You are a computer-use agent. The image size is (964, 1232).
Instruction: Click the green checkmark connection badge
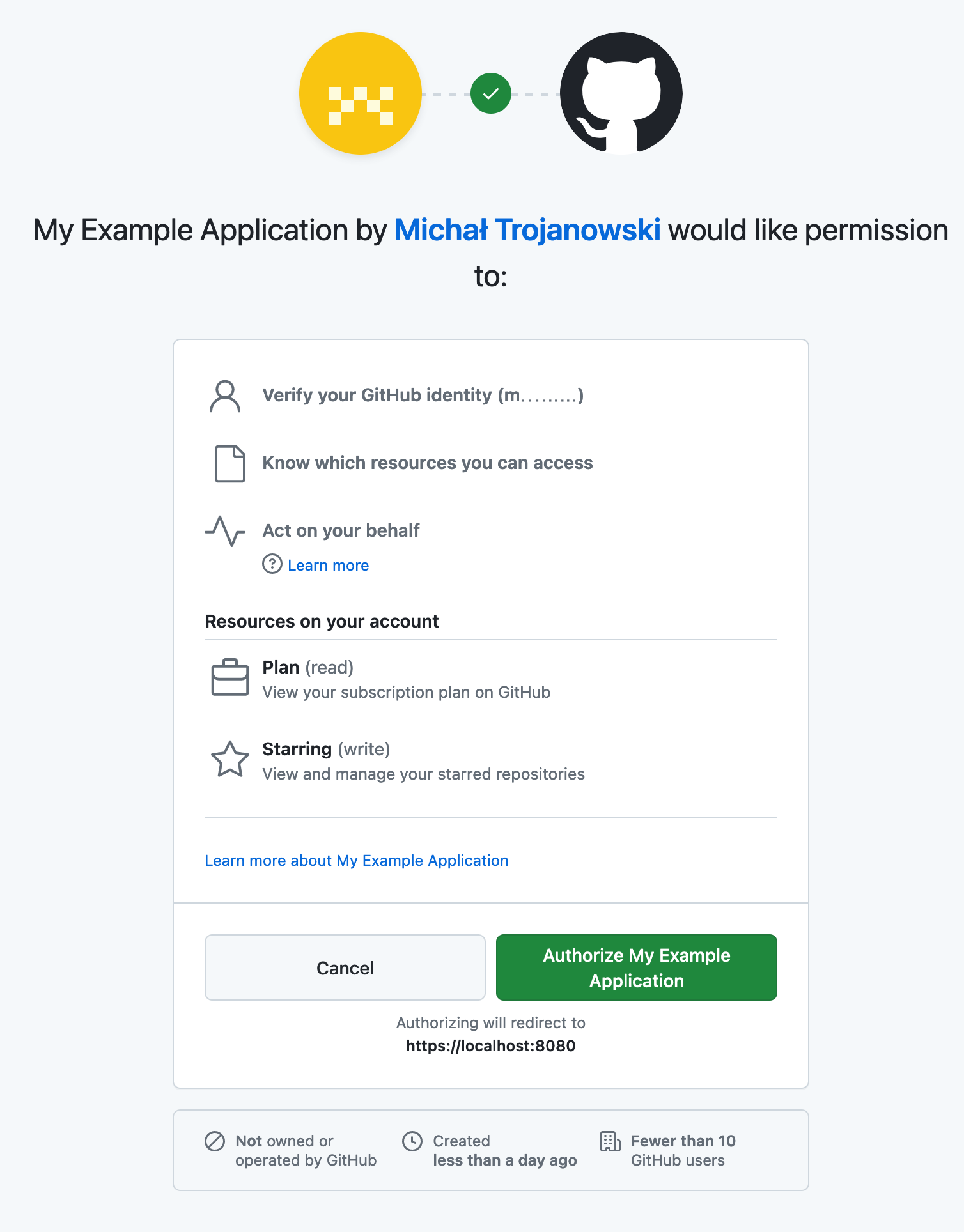[491, 93]
